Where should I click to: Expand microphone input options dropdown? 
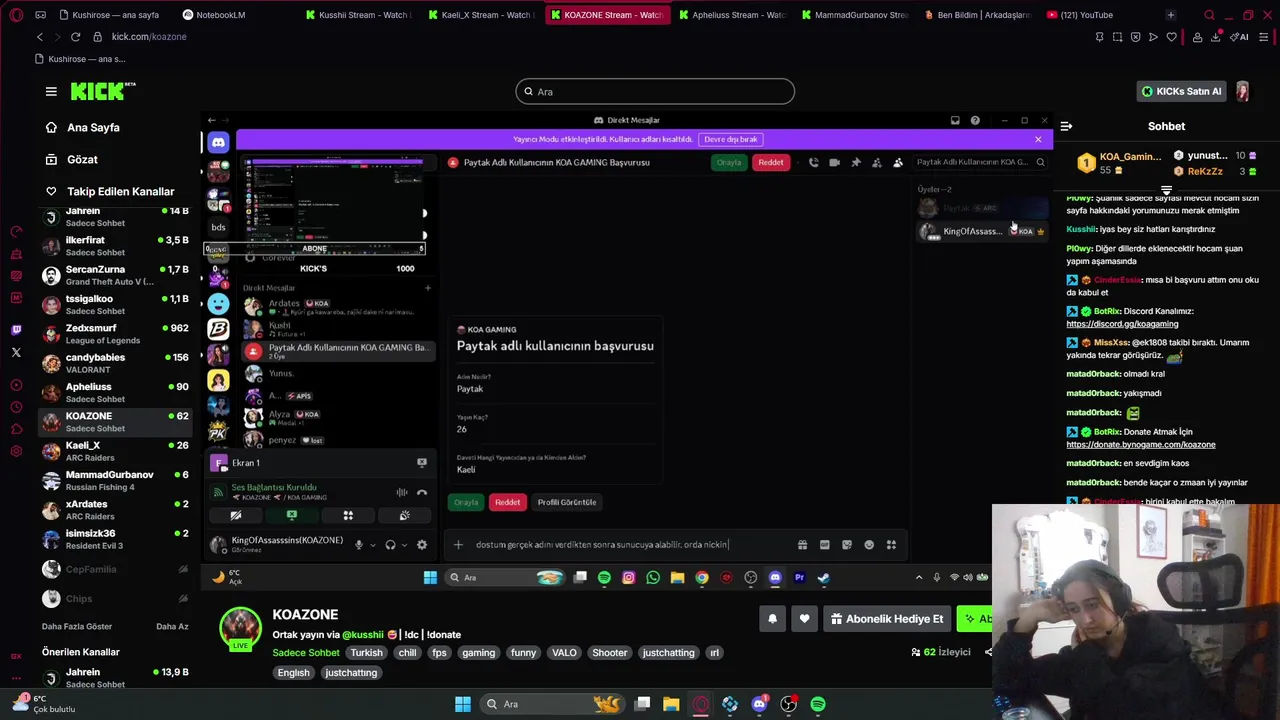click(x=372, y=545)
